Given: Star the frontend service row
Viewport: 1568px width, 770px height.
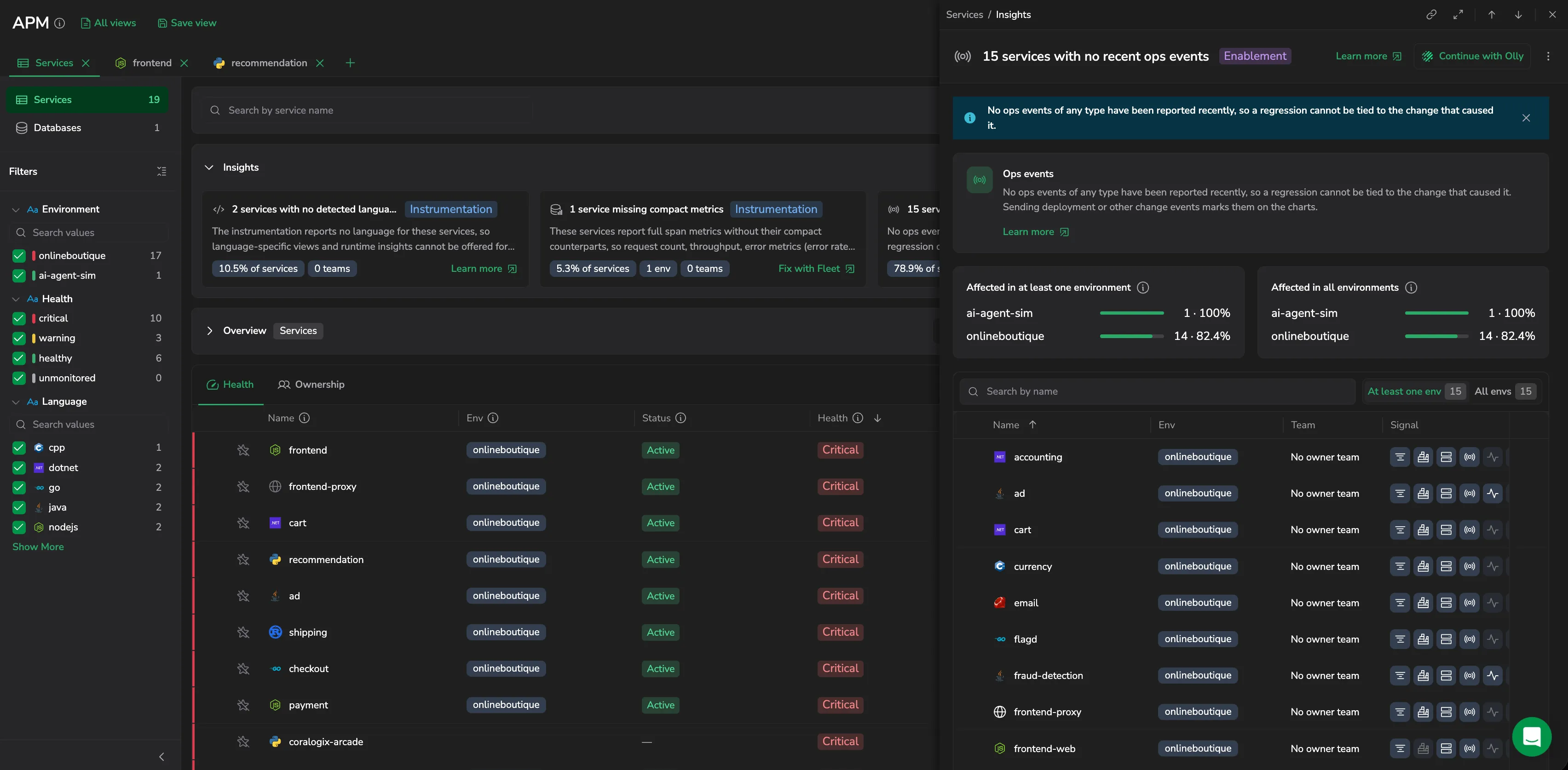Looking at the screenshot, I should point(243,450).
